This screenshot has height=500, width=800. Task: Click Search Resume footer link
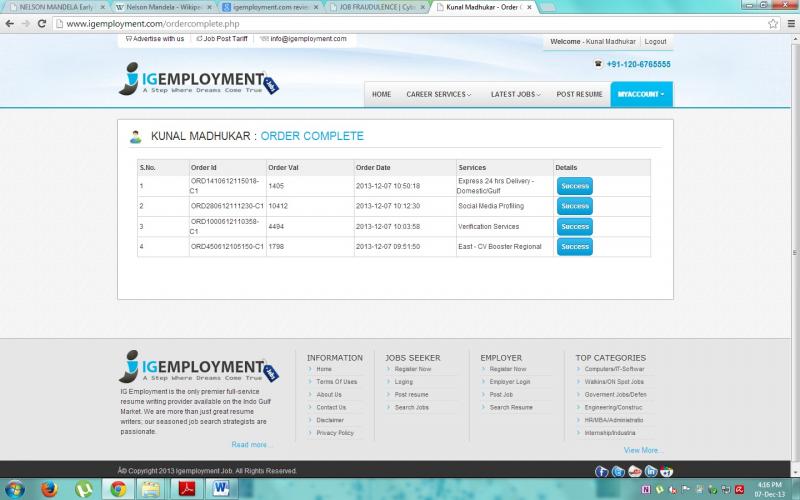511,407
